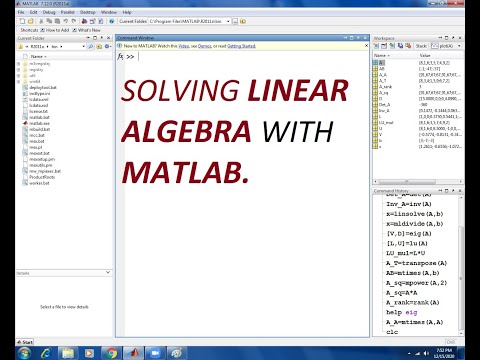Open the File menu
480x360 pixels.
pos(21,12)
